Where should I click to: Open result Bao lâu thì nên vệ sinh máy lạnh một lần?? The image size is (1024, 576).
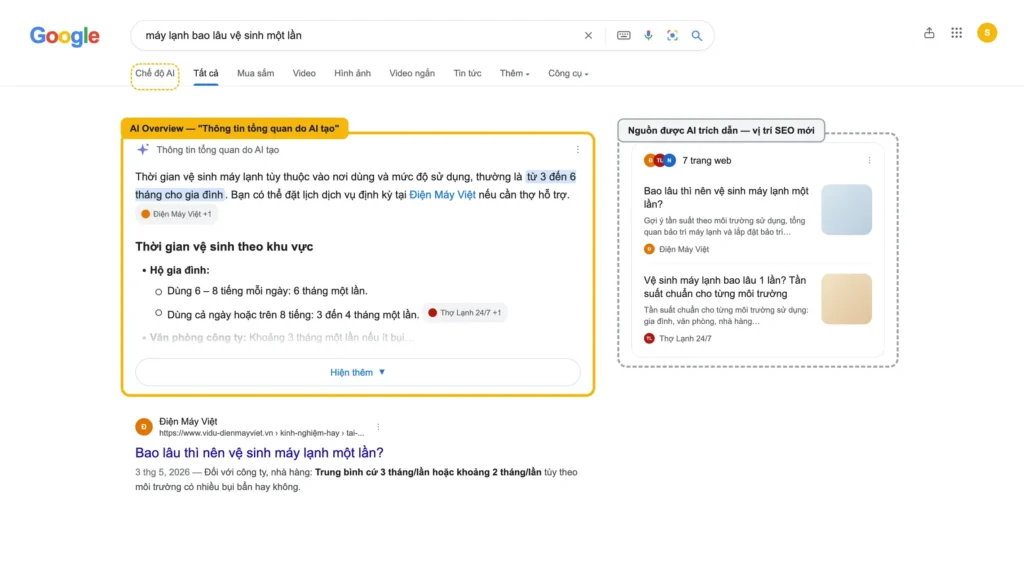coord(259,453)
